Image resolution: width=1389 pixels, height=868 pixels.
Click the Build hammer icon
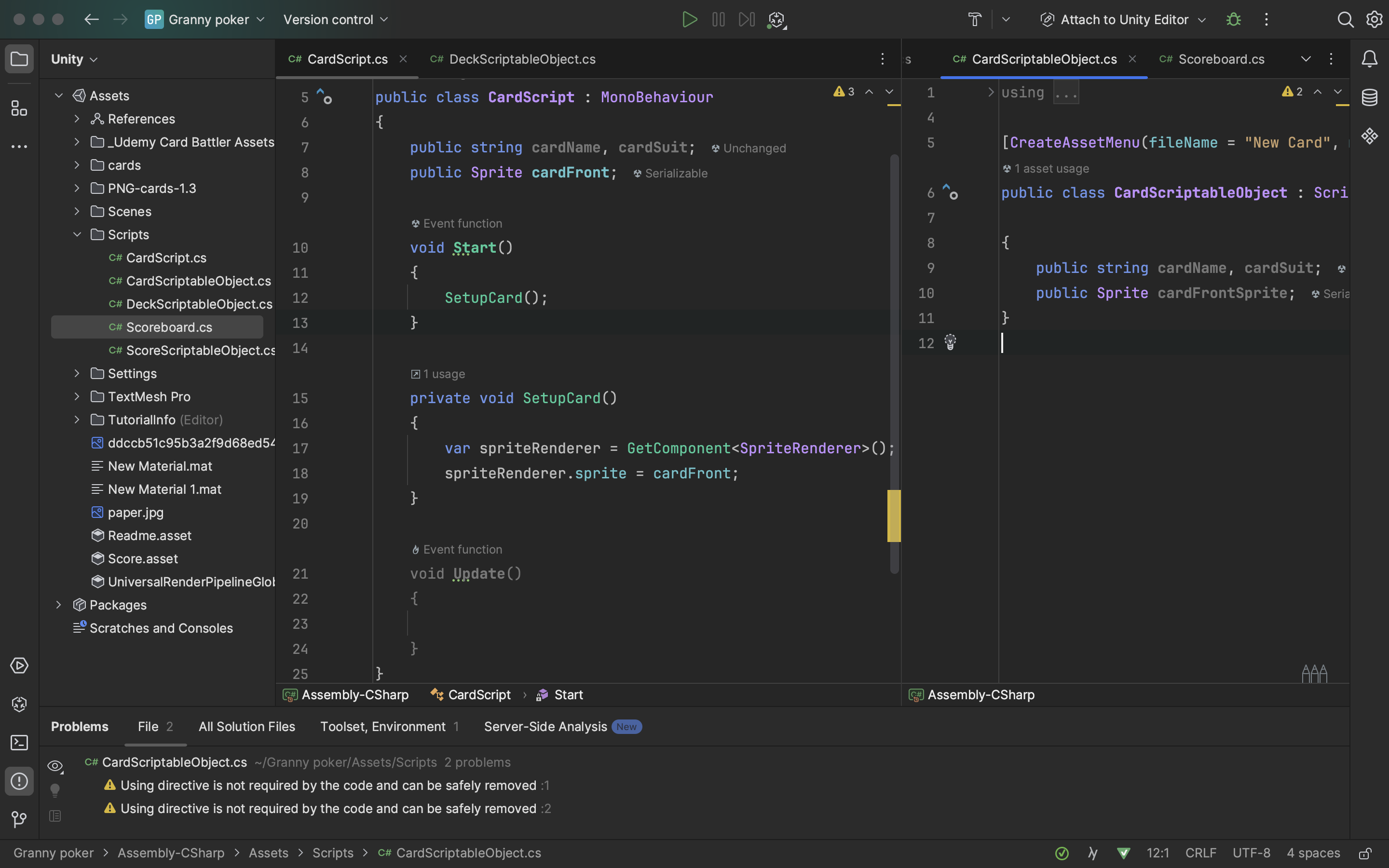click(975, 19)
